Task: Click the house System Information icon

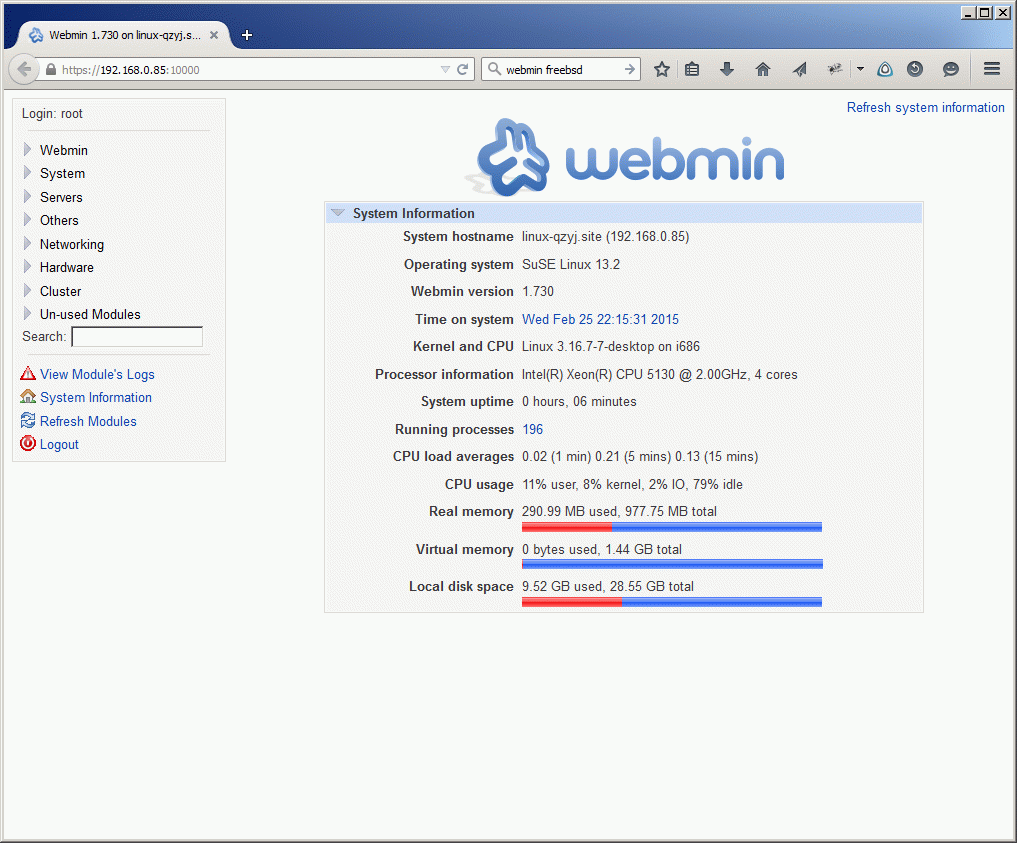Action: tap(28, 396)
